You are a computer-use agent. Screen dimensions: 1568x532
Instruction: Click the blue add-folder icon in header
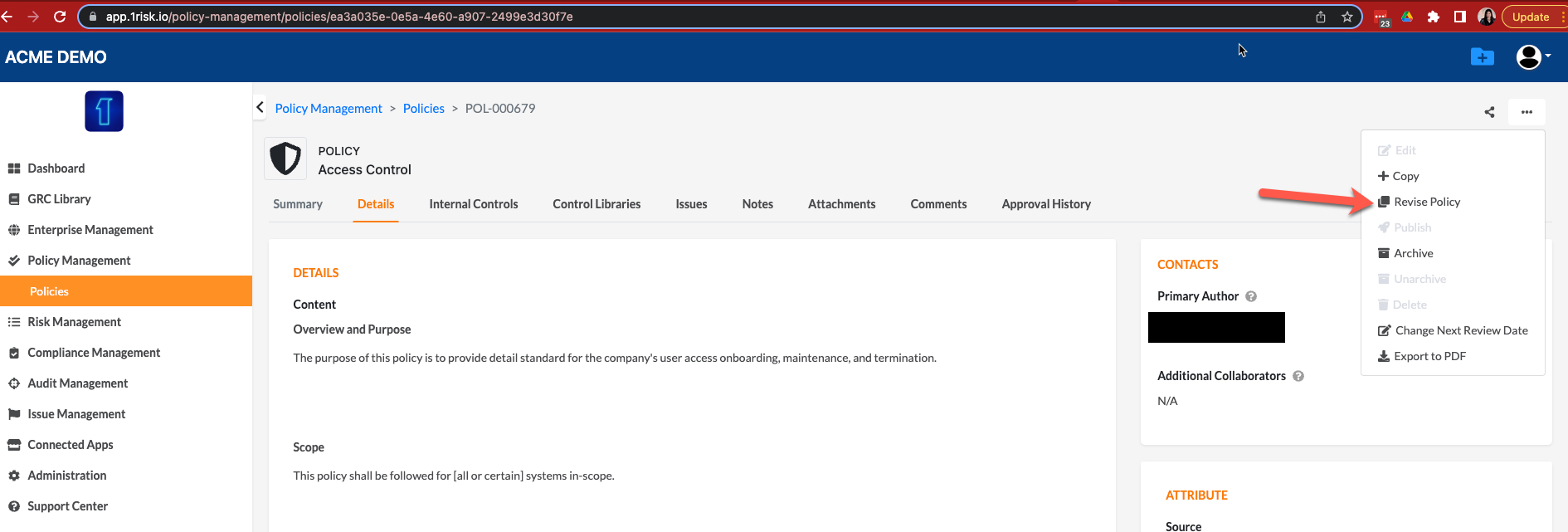[x=1483, y=56]
